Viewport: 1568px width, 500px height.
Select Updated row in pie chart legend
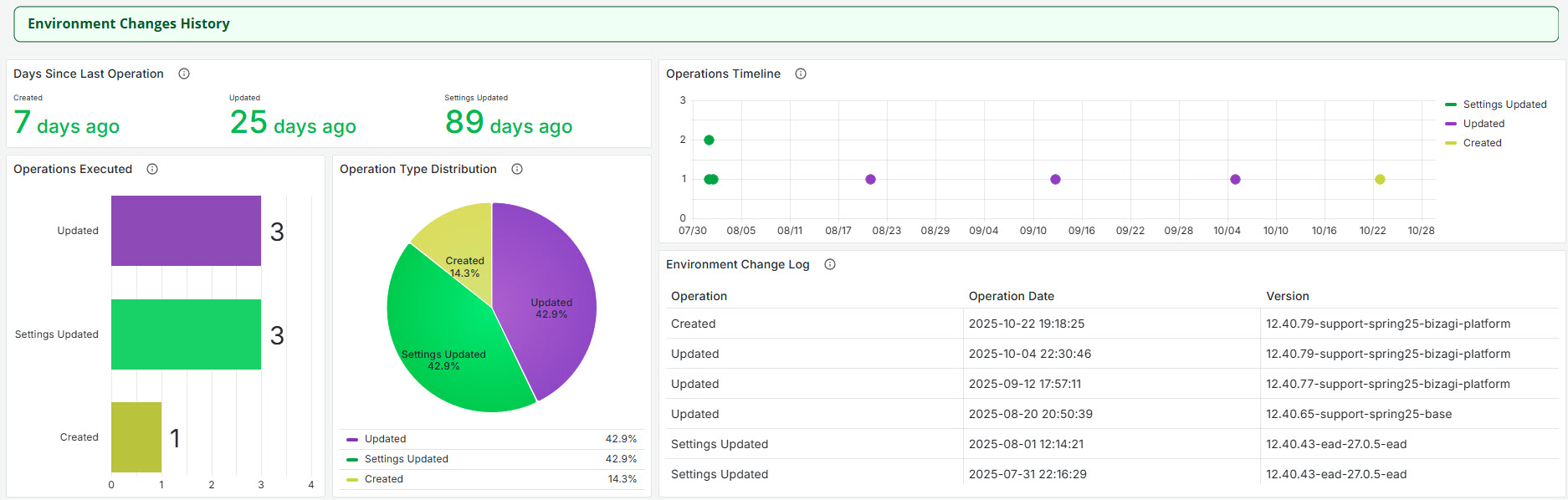coord(492,439)
